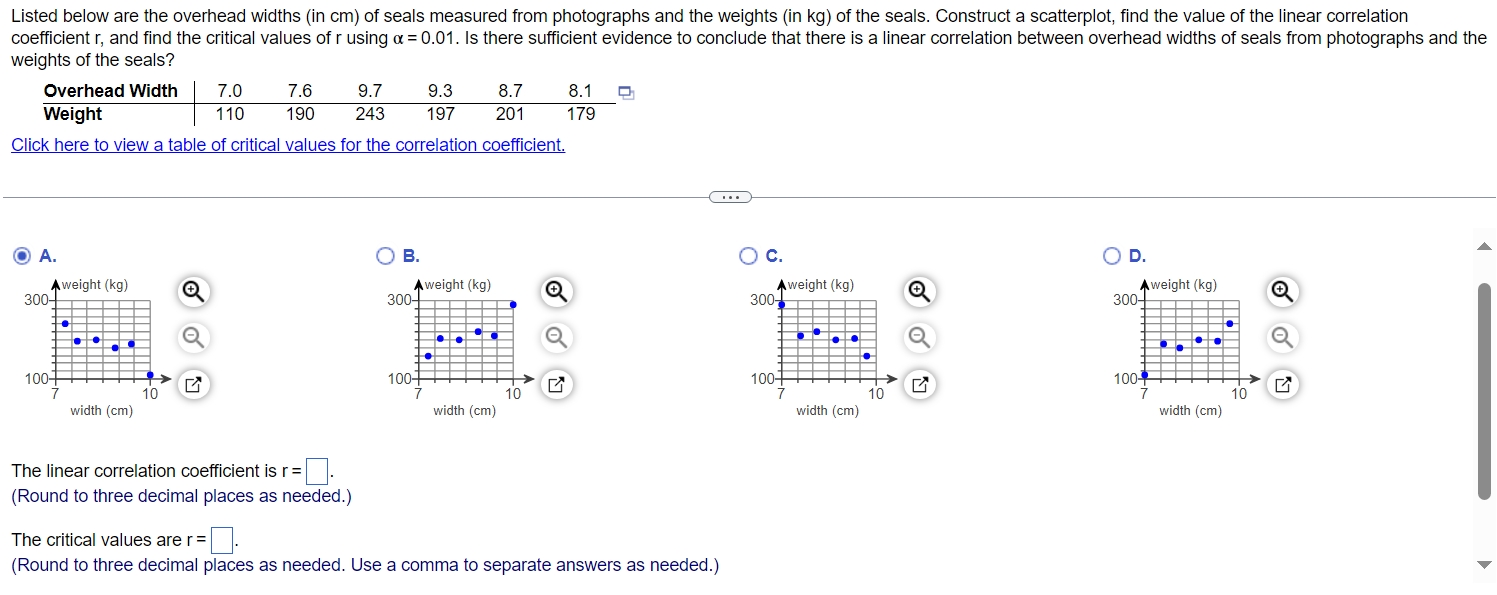Open graph B in larger view icon
Viewport: 1497px width, 595px height.
coord(557,384)
